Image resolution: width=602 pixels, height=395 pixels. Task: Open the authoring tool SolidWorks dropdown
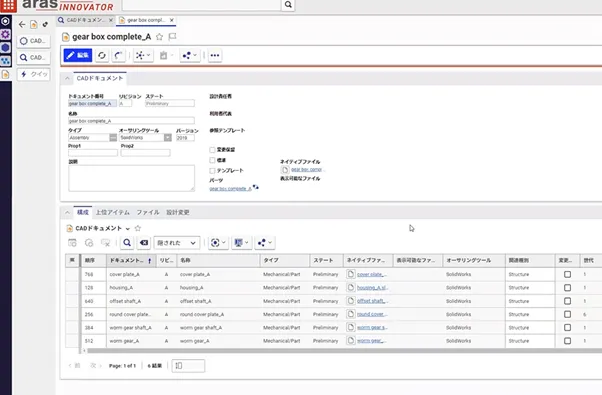coord(168,137)
